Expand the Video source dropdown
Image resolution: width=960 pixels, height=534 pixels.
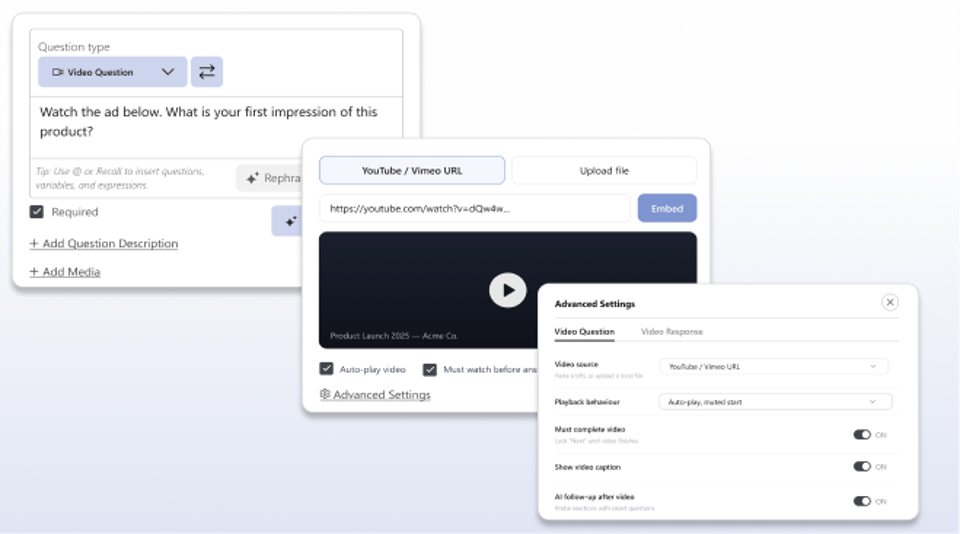click(773, 366)
